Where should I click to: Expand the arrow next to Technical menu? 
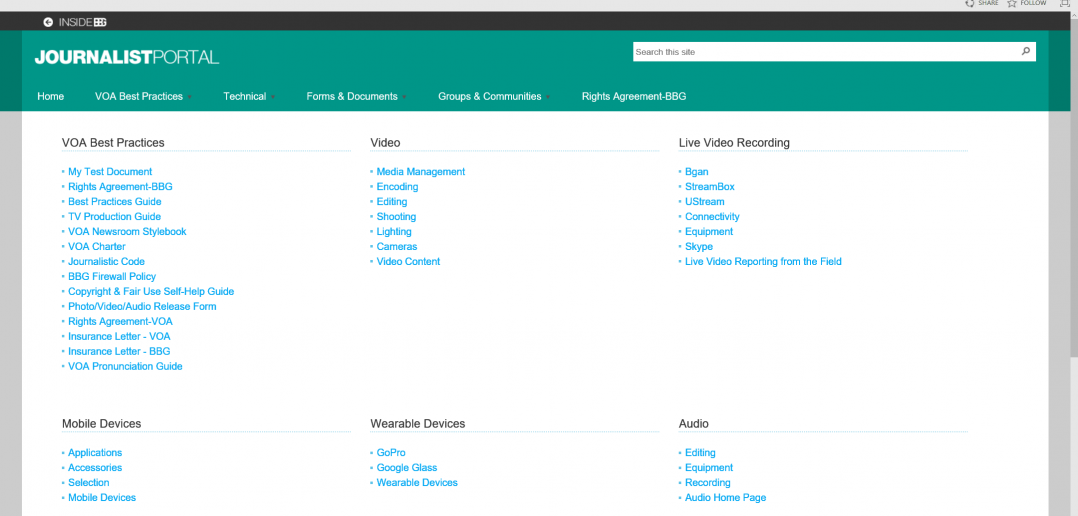(x=273, y=97)
